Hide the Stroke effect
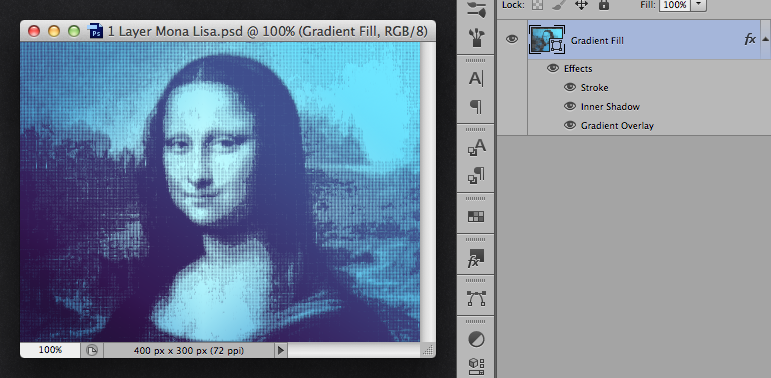This screenshot has width=771, height=378. click(x=570, y=87)
